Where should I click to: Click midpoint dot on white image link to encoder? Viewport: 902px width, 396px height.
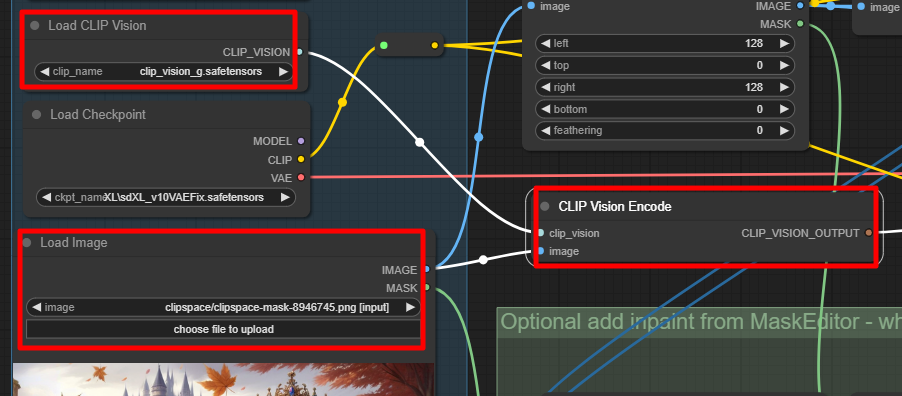click(483, 260)
